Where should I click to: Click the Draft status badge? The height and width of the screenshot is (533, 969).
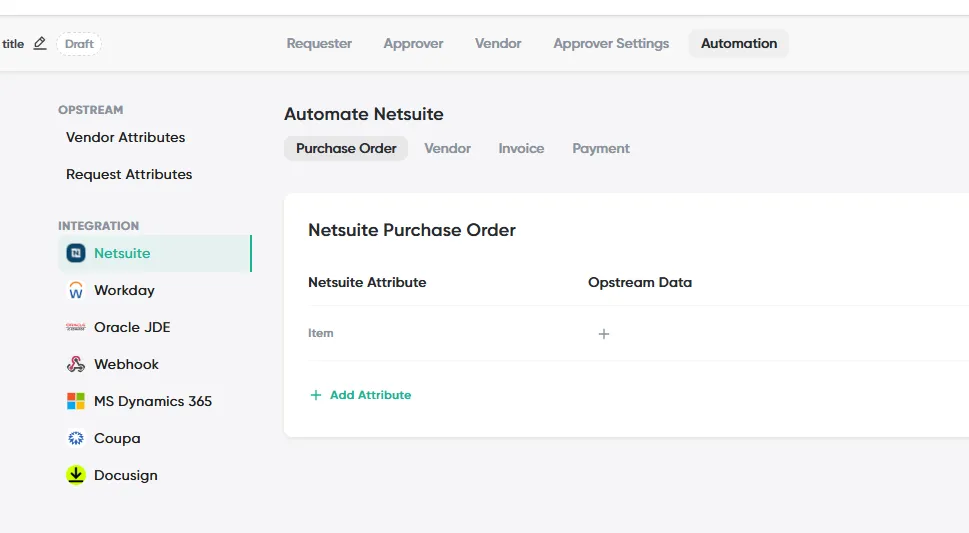pyautogui.click(x=79, y=44)
